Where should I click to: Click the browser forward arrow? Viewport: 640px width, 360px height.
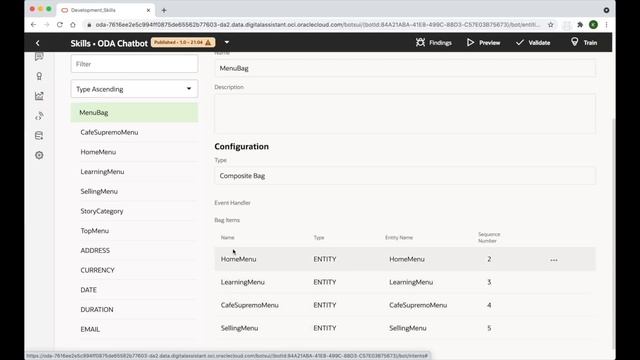pos(47,25)
